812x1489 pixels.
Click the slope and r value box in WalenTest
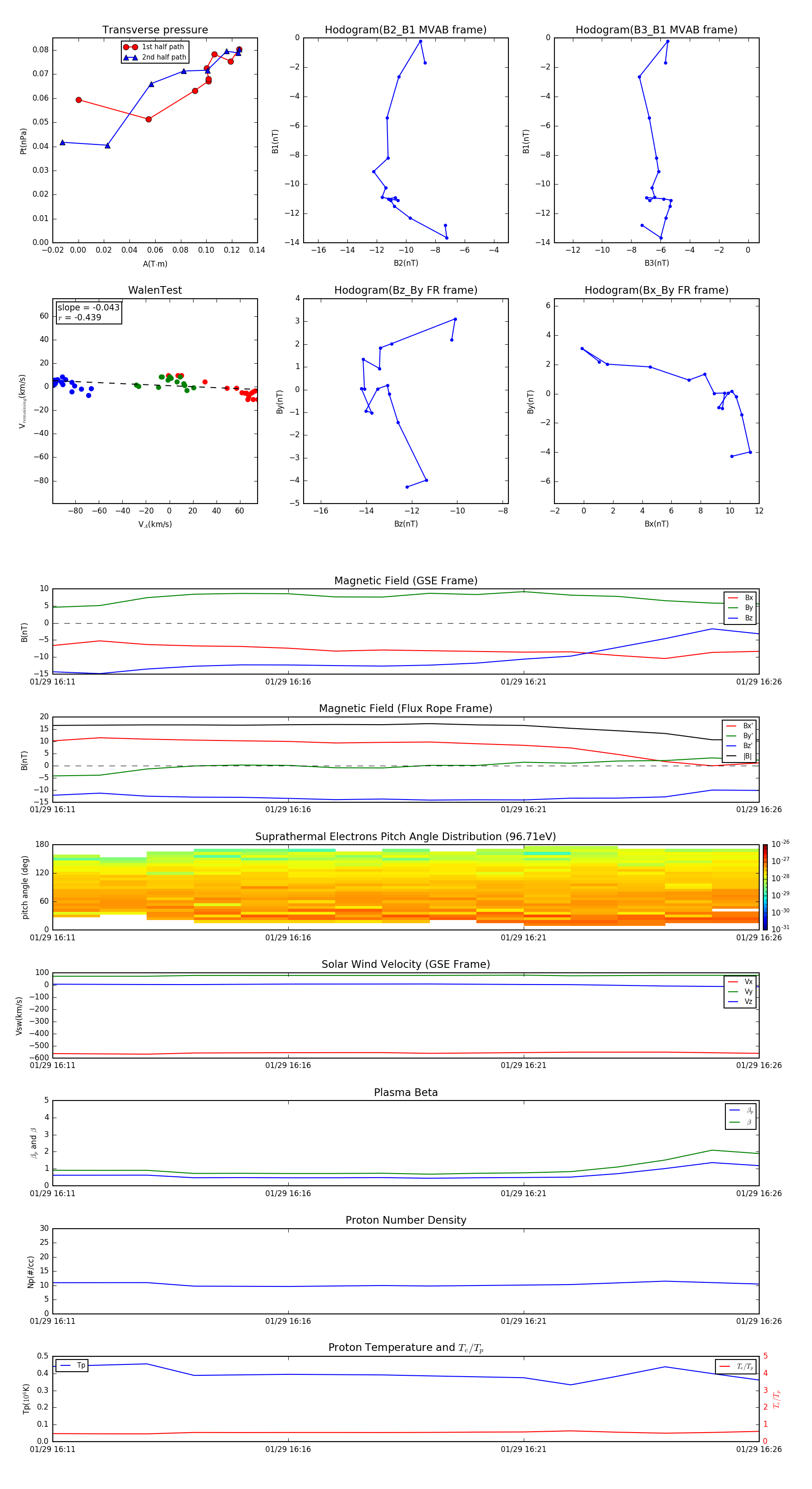[88, 313]
